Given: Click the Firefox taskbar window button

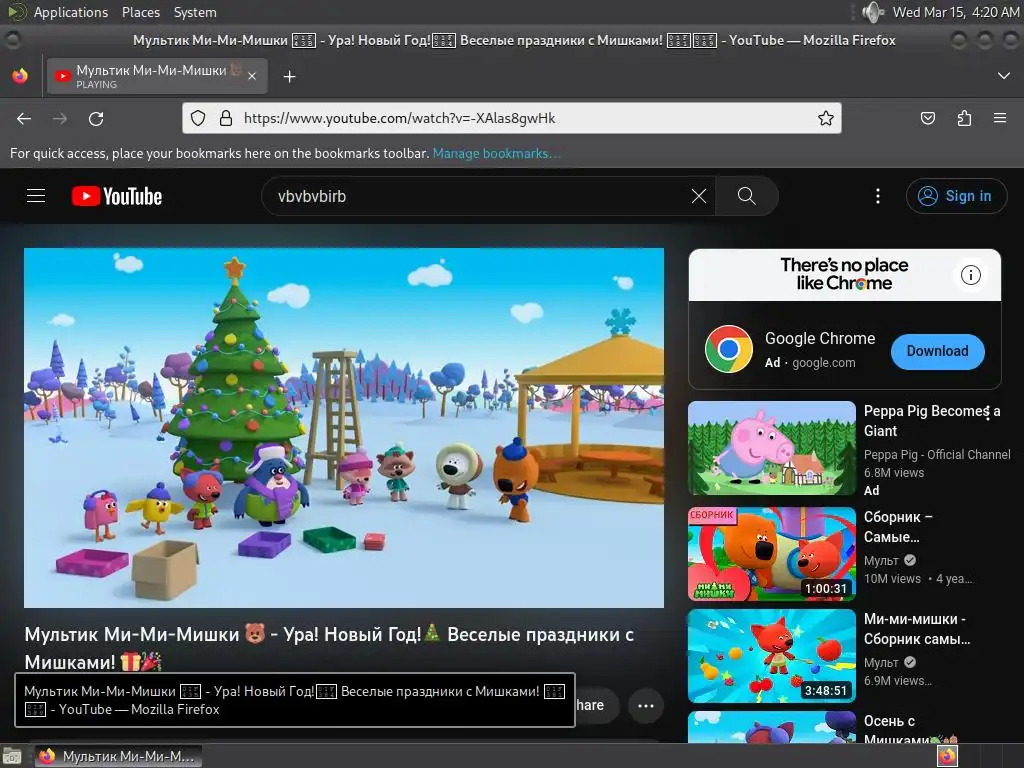Looking at the screenshot, I should point(118,756).
